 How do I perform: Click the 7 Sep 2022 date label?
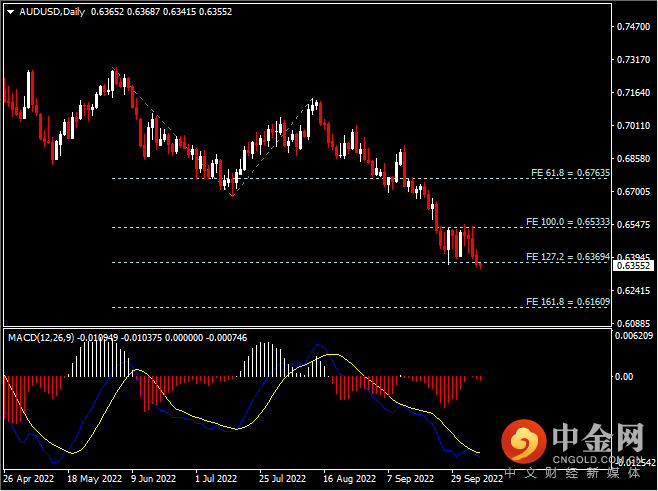coord(410,478)
